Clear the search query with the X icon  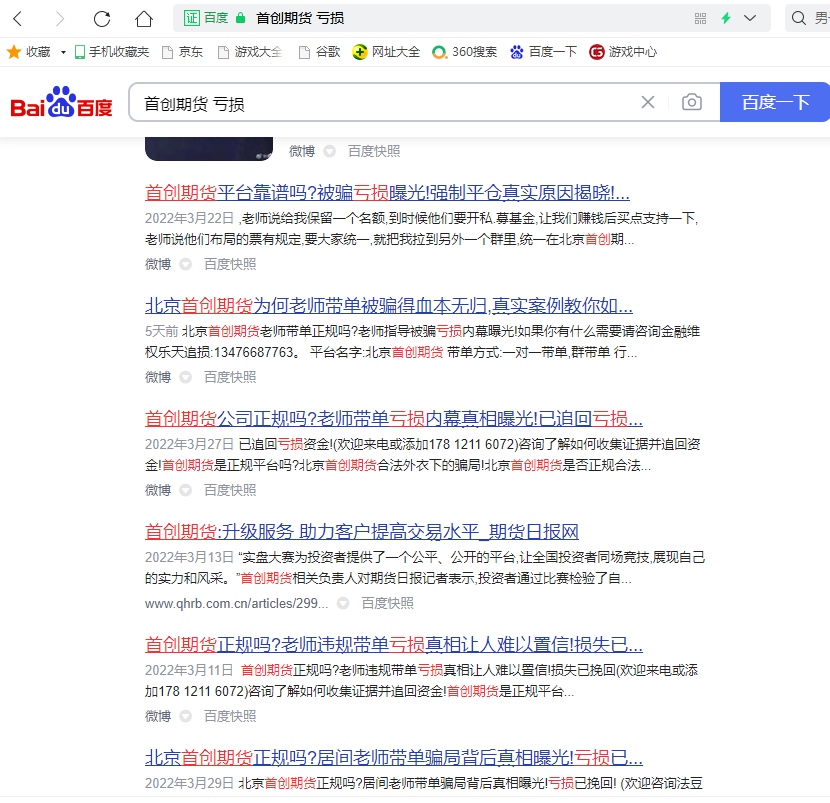[648, 102]
